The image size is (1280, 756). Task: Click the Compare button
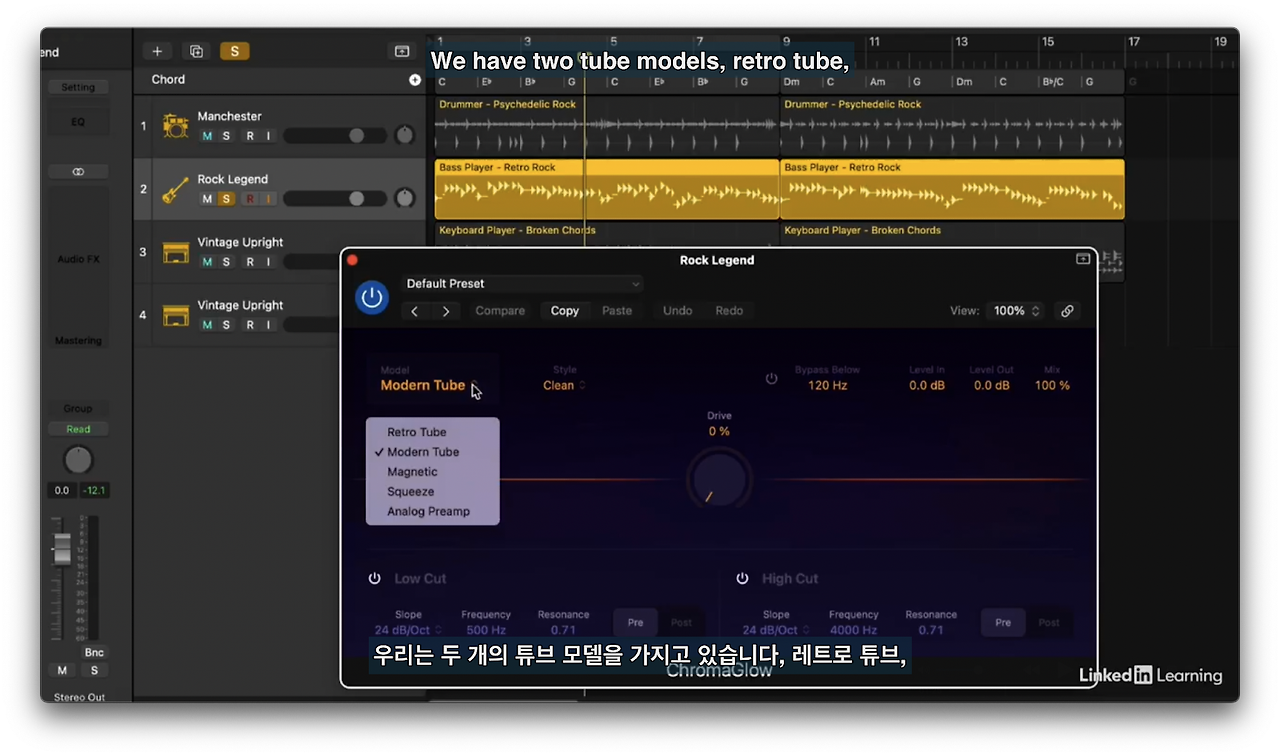tap(500, 311)
